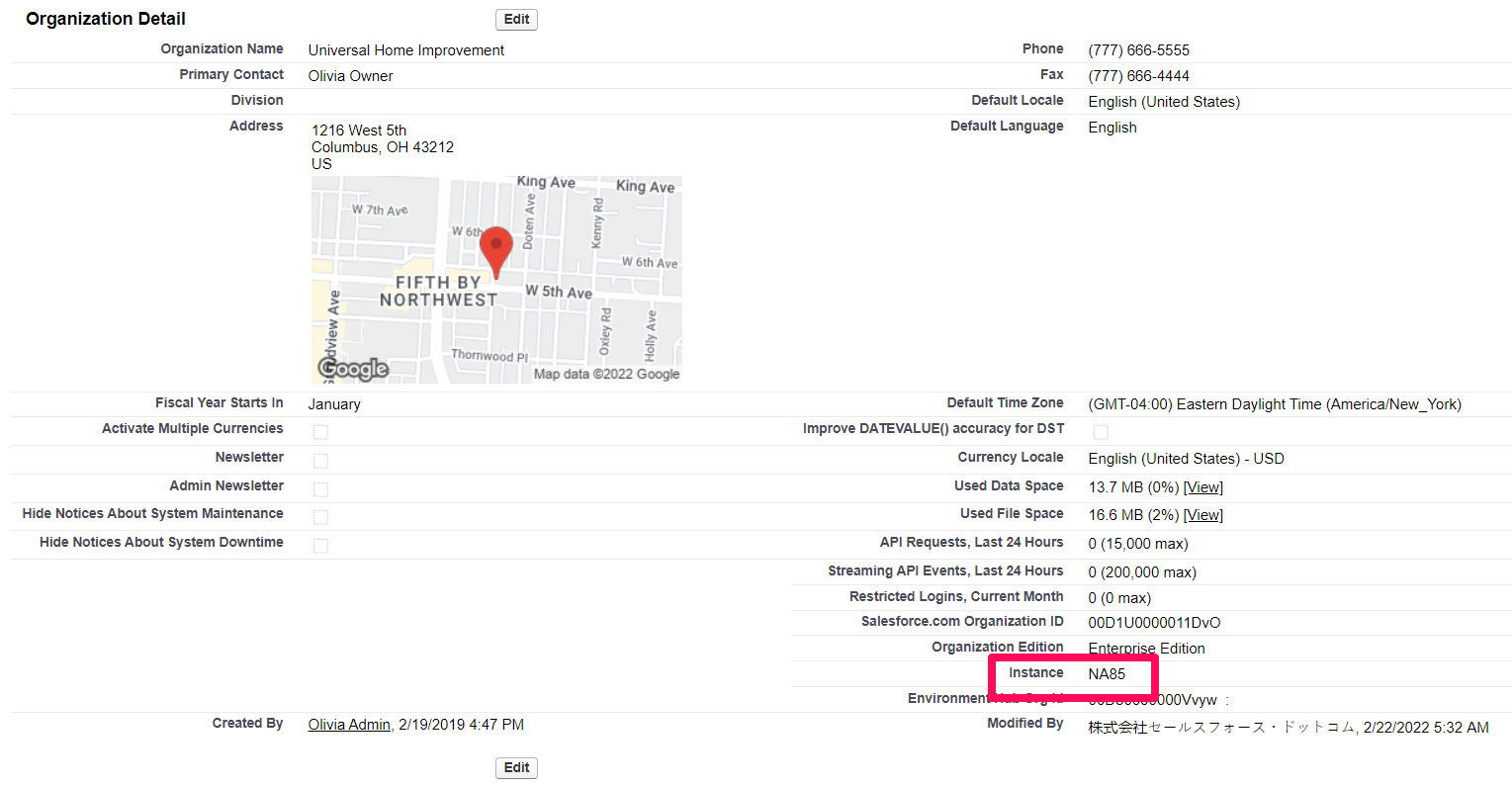
Task: Select the NA85 instance value
Action: click(1107, 674)
